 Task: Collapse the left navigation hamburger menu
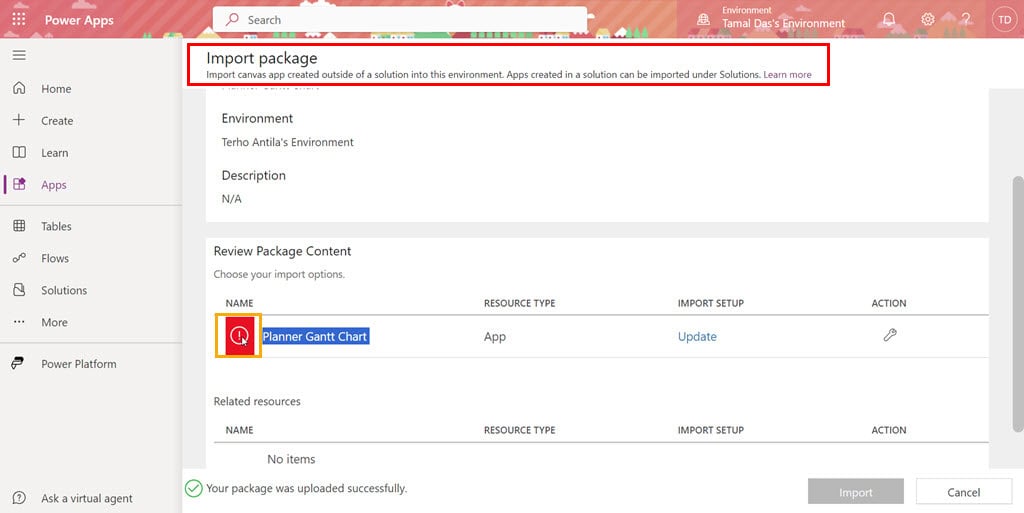(x=19, y=55)
